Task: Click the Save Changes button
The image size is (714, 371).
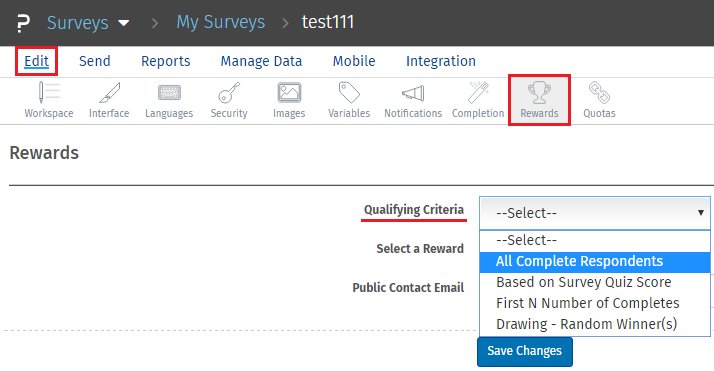Action: [x=525, y=351]
